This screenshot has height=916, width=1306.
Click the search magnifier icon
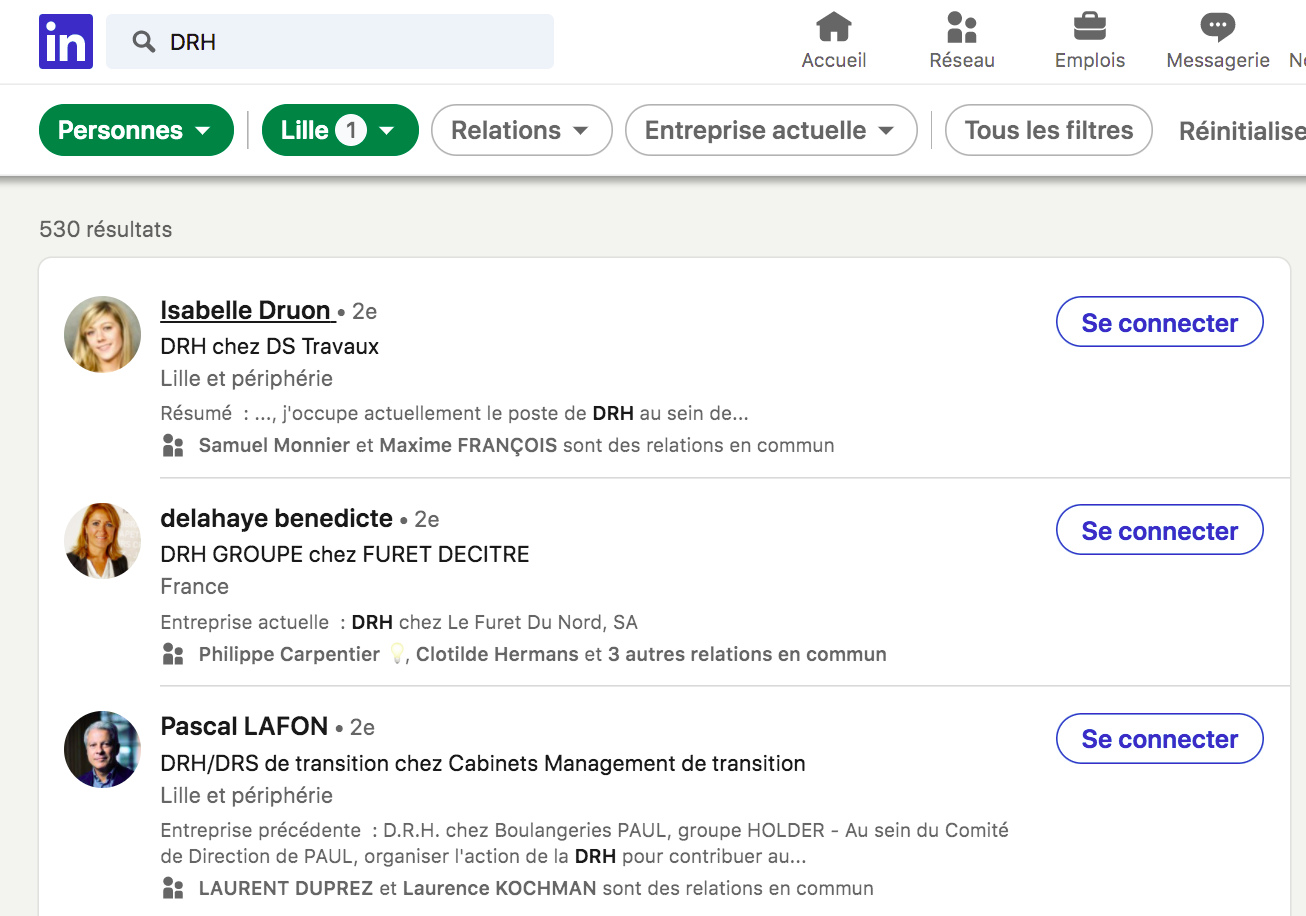tap(144, 42)
